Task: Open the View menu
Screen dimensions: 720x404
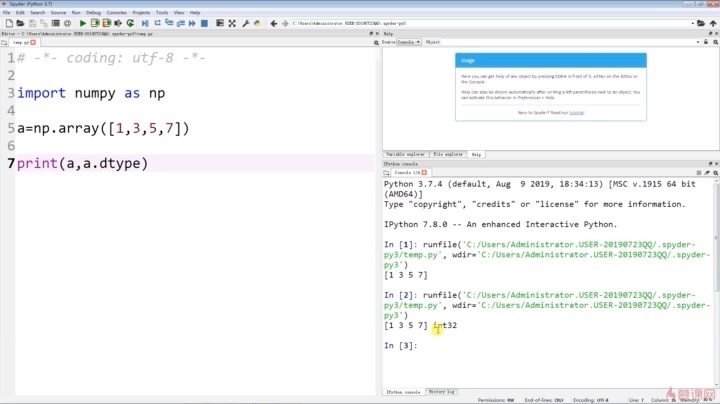Action: 179,12
